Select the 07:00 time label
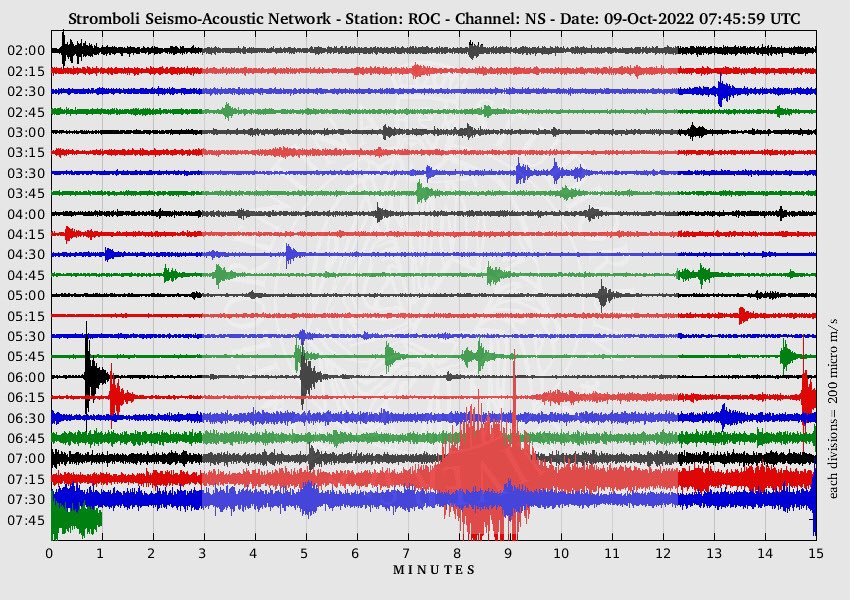 point(26,459)
